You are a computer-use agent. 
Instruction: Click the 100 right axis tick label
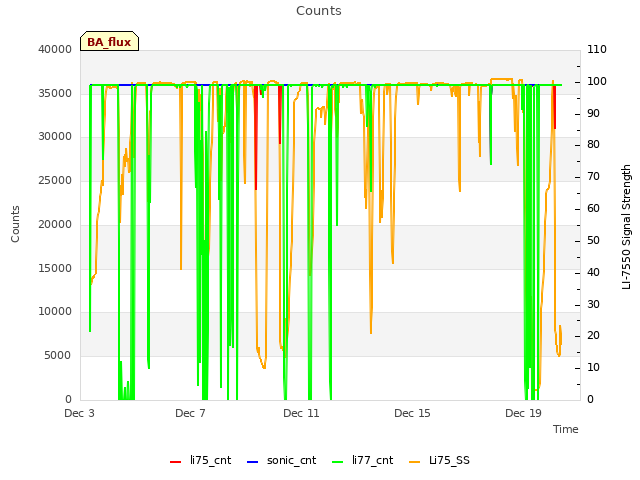[x=597, y=82]
